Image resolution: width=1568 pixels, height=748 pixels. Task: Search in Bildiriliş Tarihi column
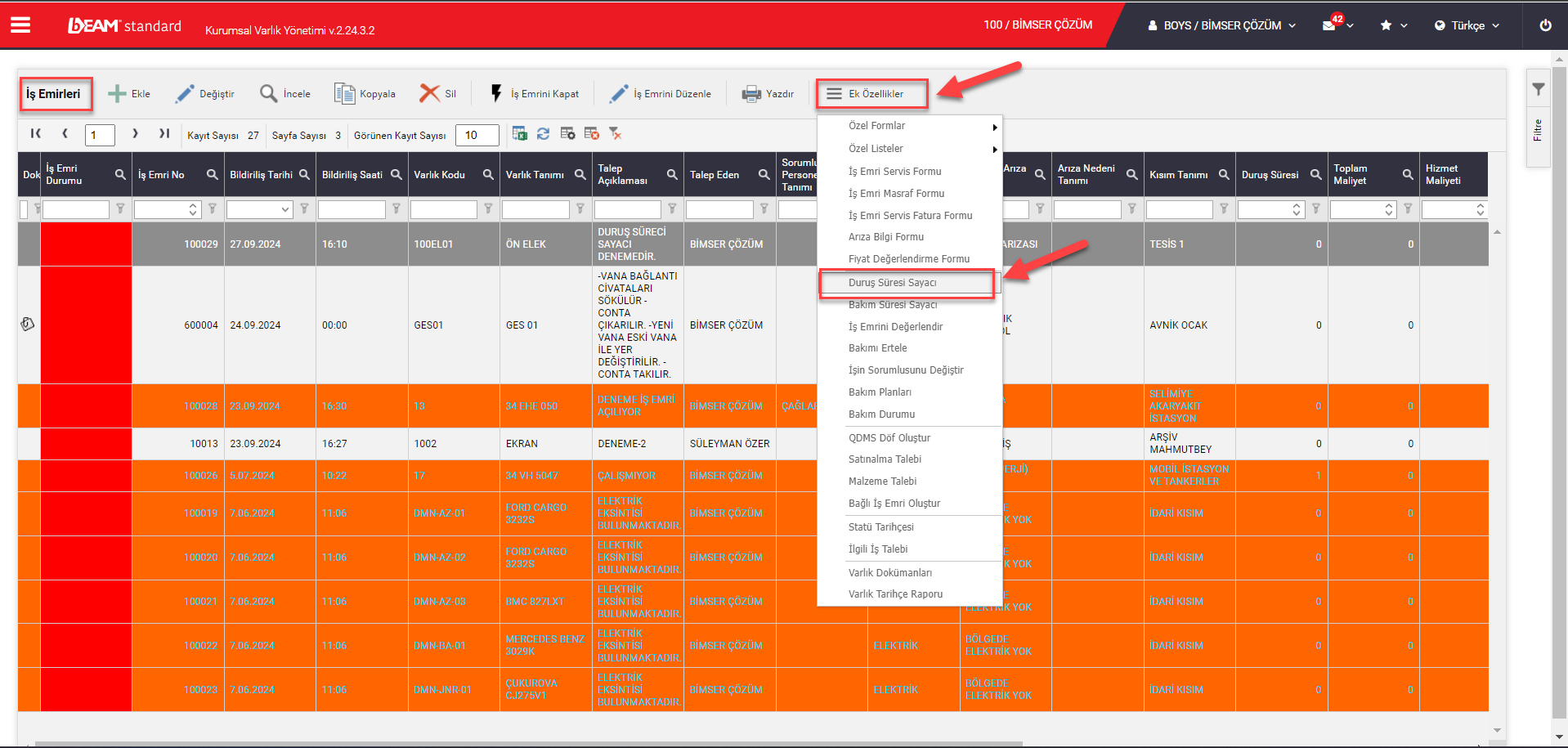(304, 174)
